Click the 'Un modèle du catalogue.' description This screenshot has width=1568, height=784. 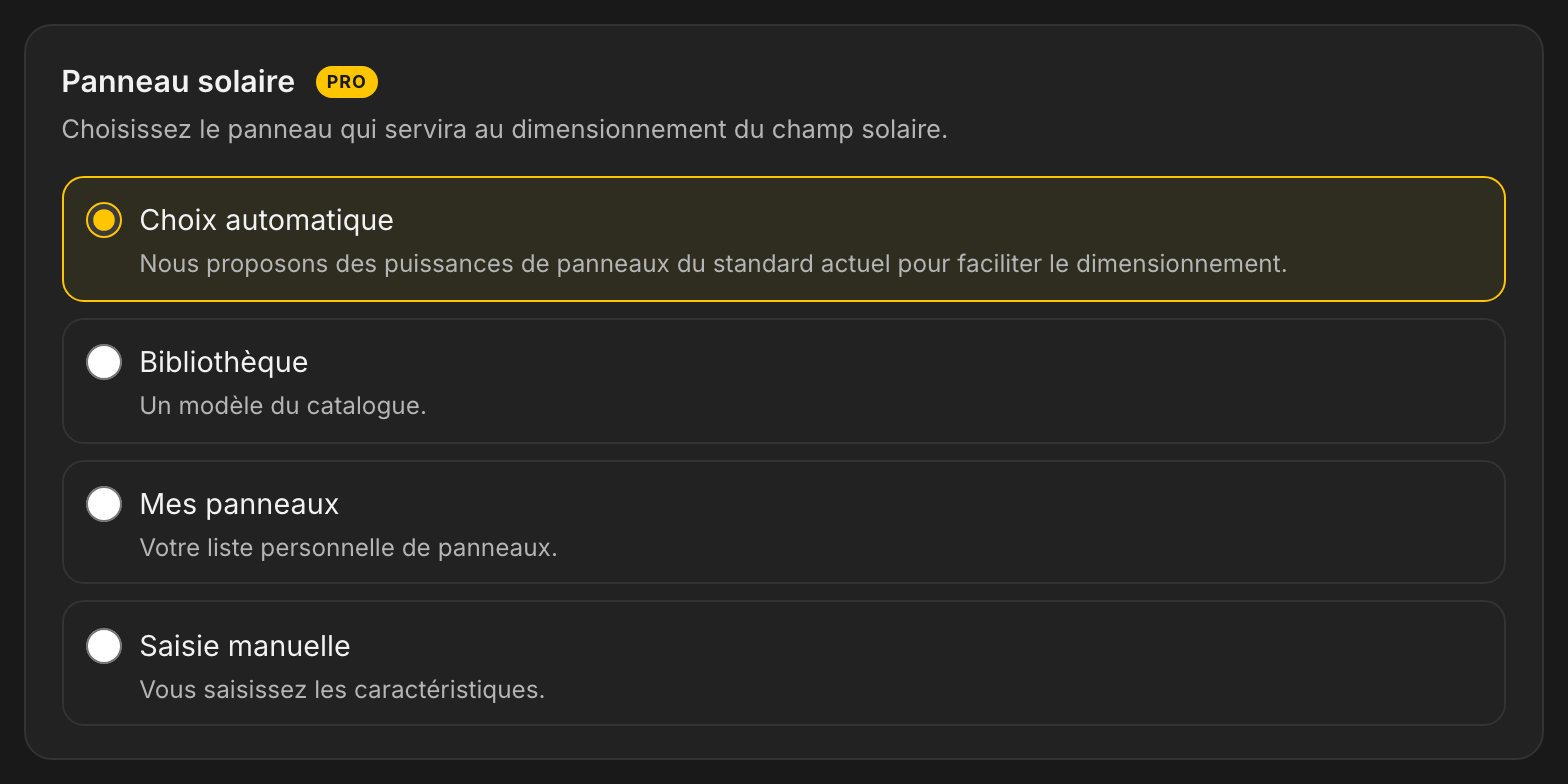pos(283,406)
